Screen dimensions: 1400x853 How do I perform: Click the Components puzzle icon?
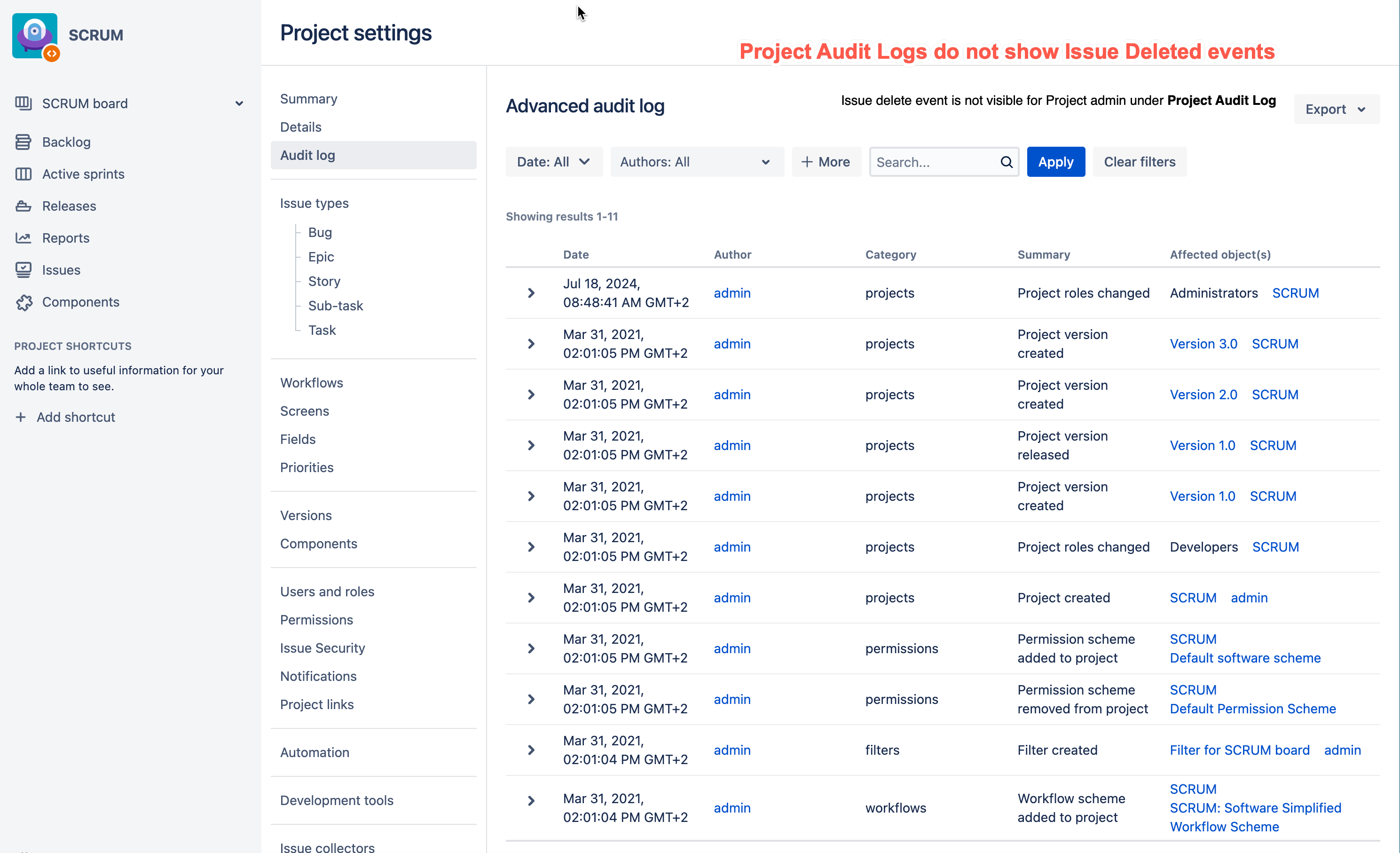24,302
